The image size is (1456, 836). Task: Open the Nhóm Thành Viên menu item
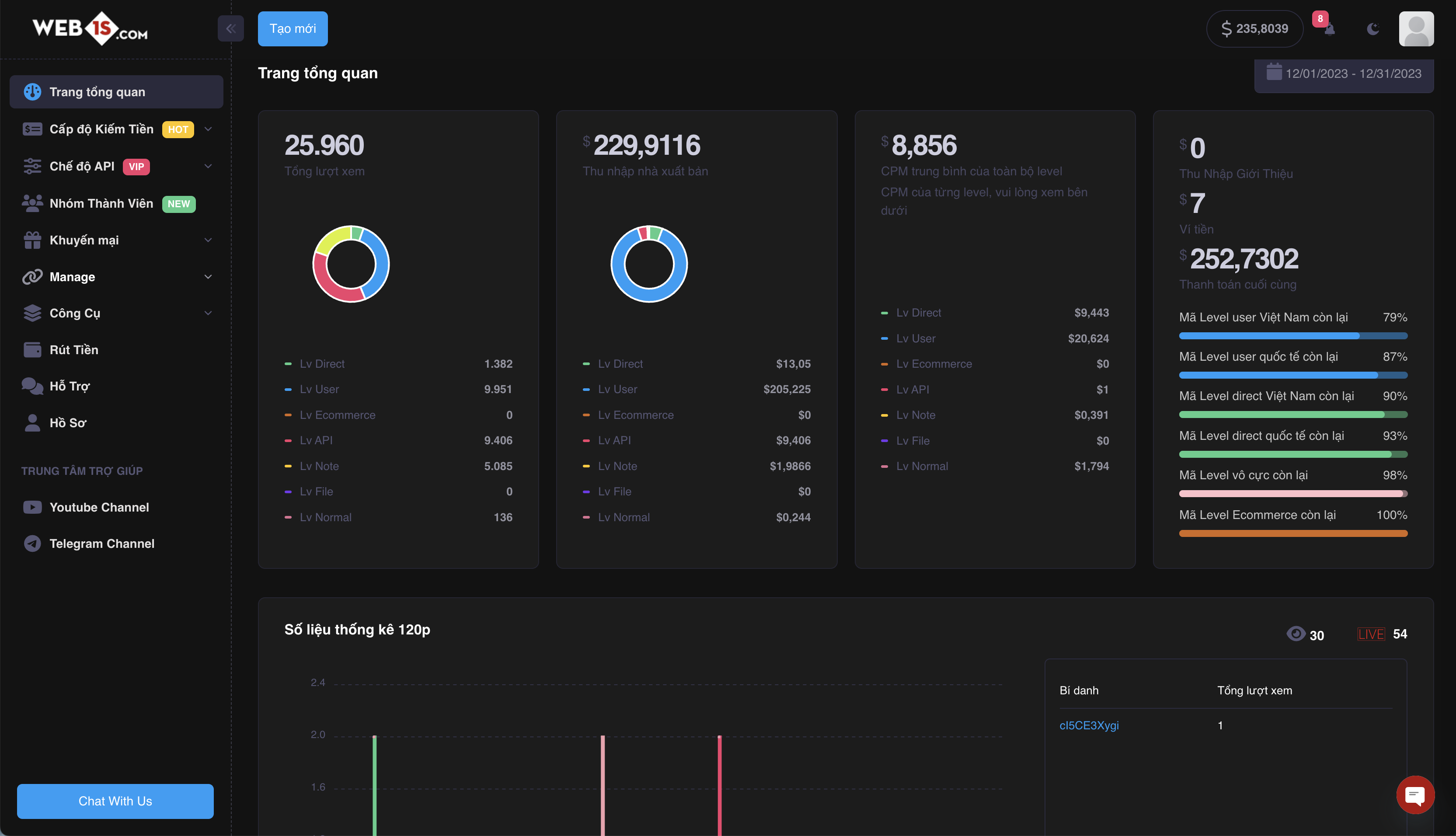point(117,203)
